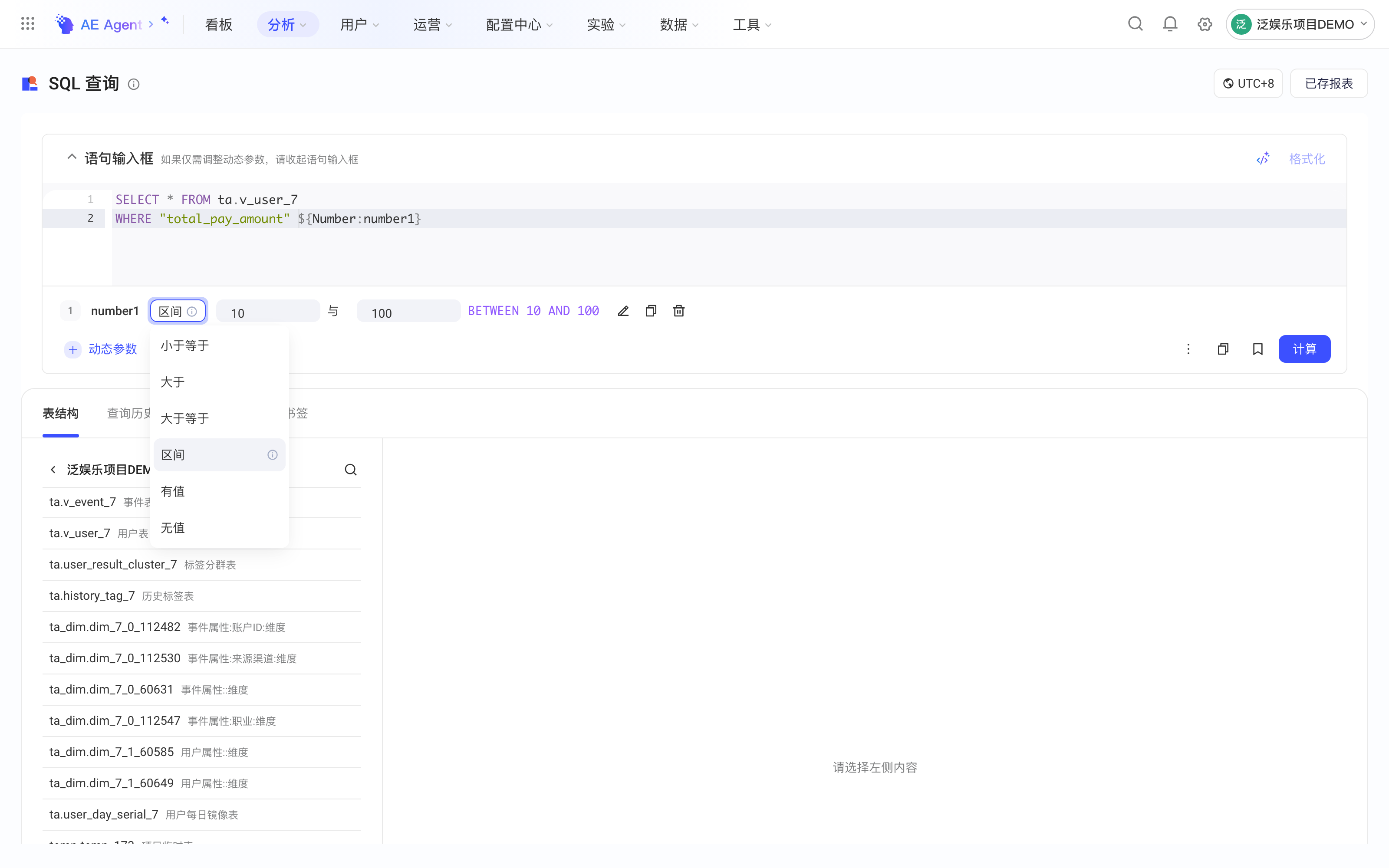Click the AI code assistant icon
This screenshot has width=1389, height=868.
[x=1263, y=158]
